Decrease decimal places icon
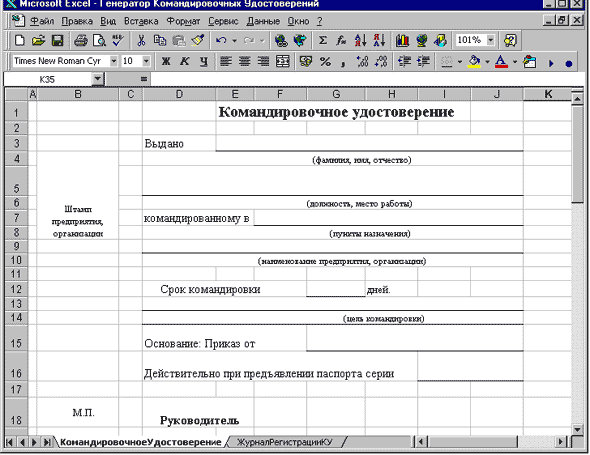 (381, 61)
